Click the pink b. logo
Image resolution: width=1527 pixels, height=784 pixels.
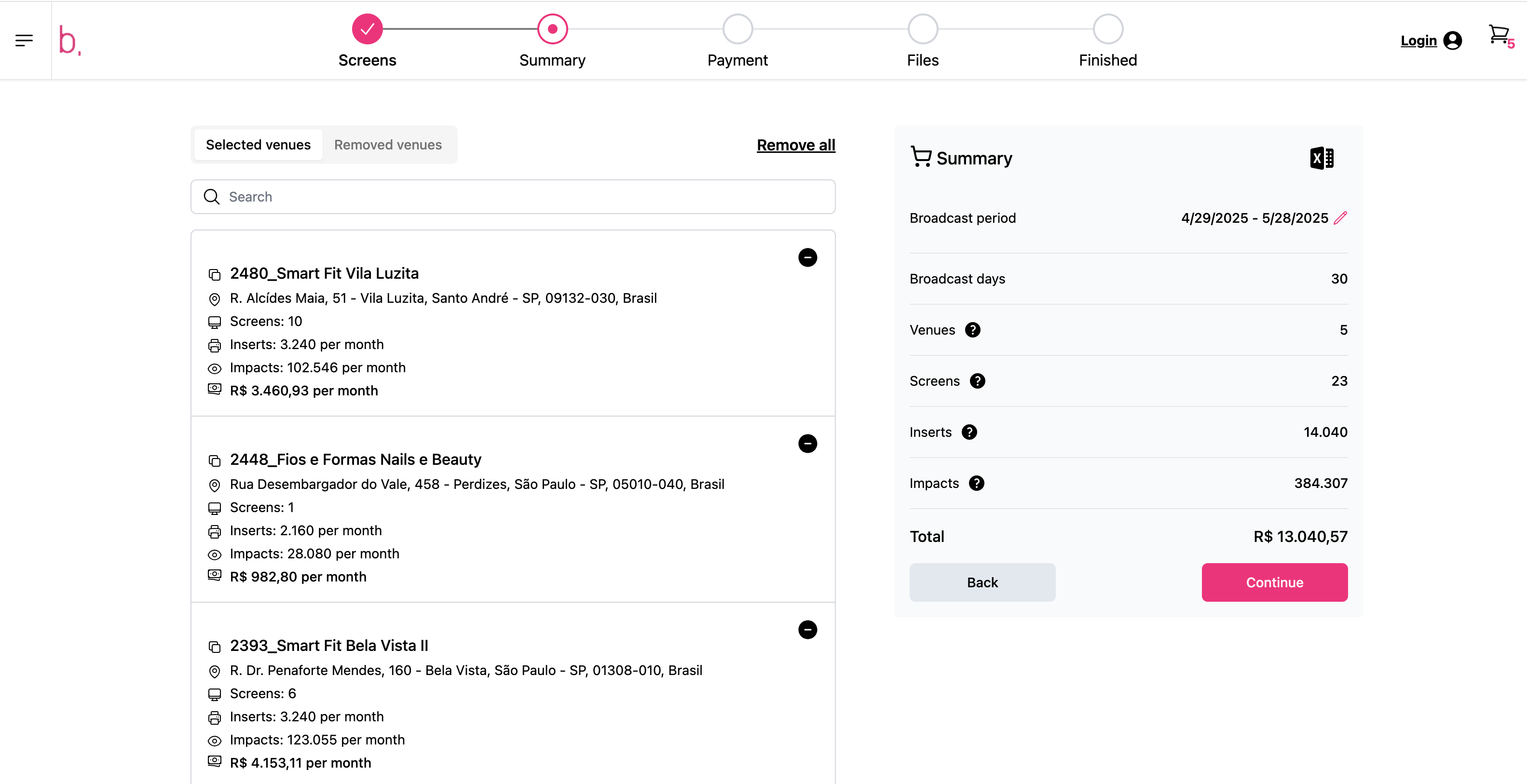pos(69,41)
